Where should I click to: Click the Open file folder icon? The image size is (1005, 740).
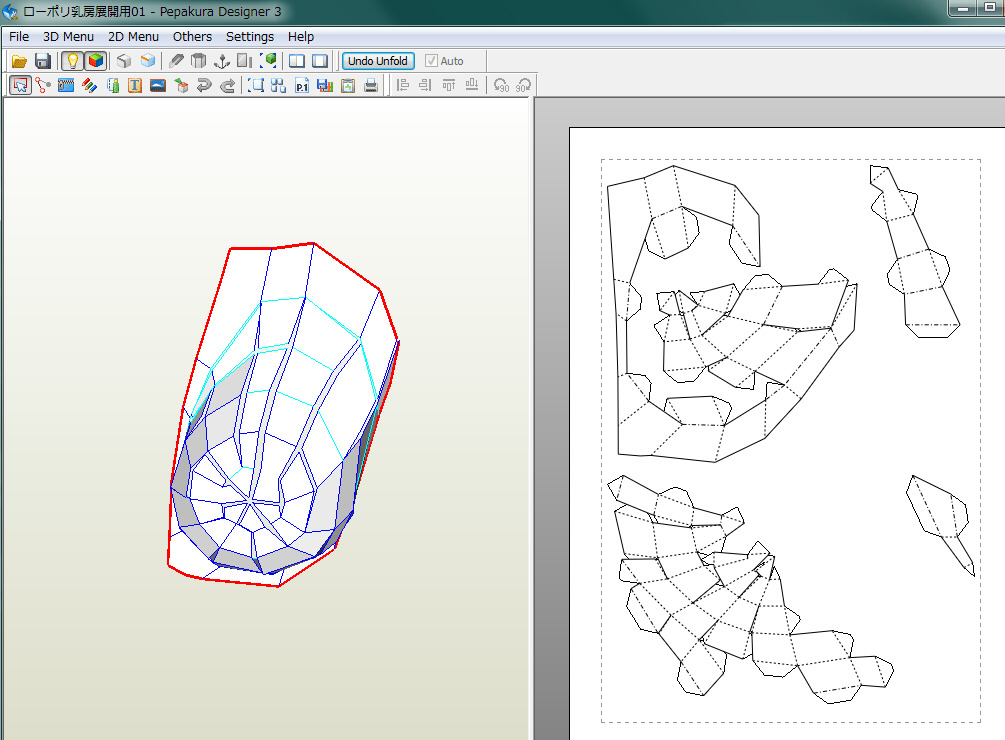click(19, 61)
